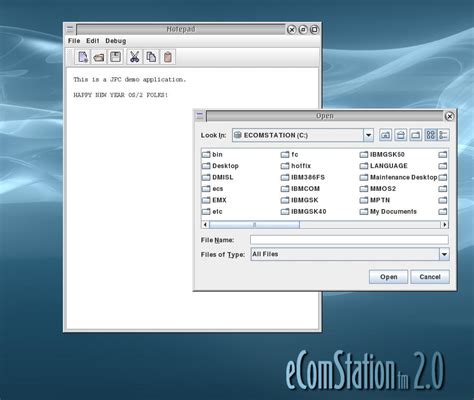This screenshot has width=474, height=400.
Task: Maximize the Notepad window
Action: (x=314, y=30)
